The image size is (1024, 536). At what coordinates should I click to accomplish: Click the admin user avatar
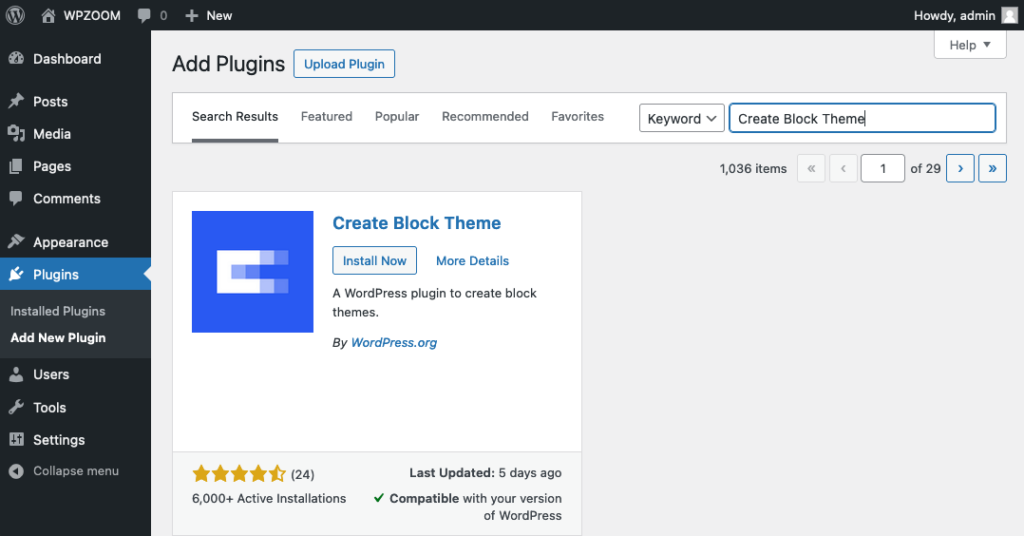(1009, 15)
